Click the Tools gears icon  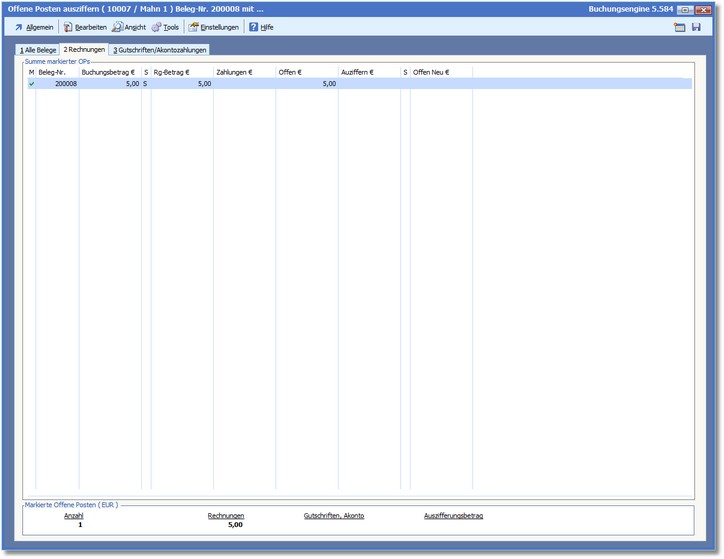[x=156, y=27]
